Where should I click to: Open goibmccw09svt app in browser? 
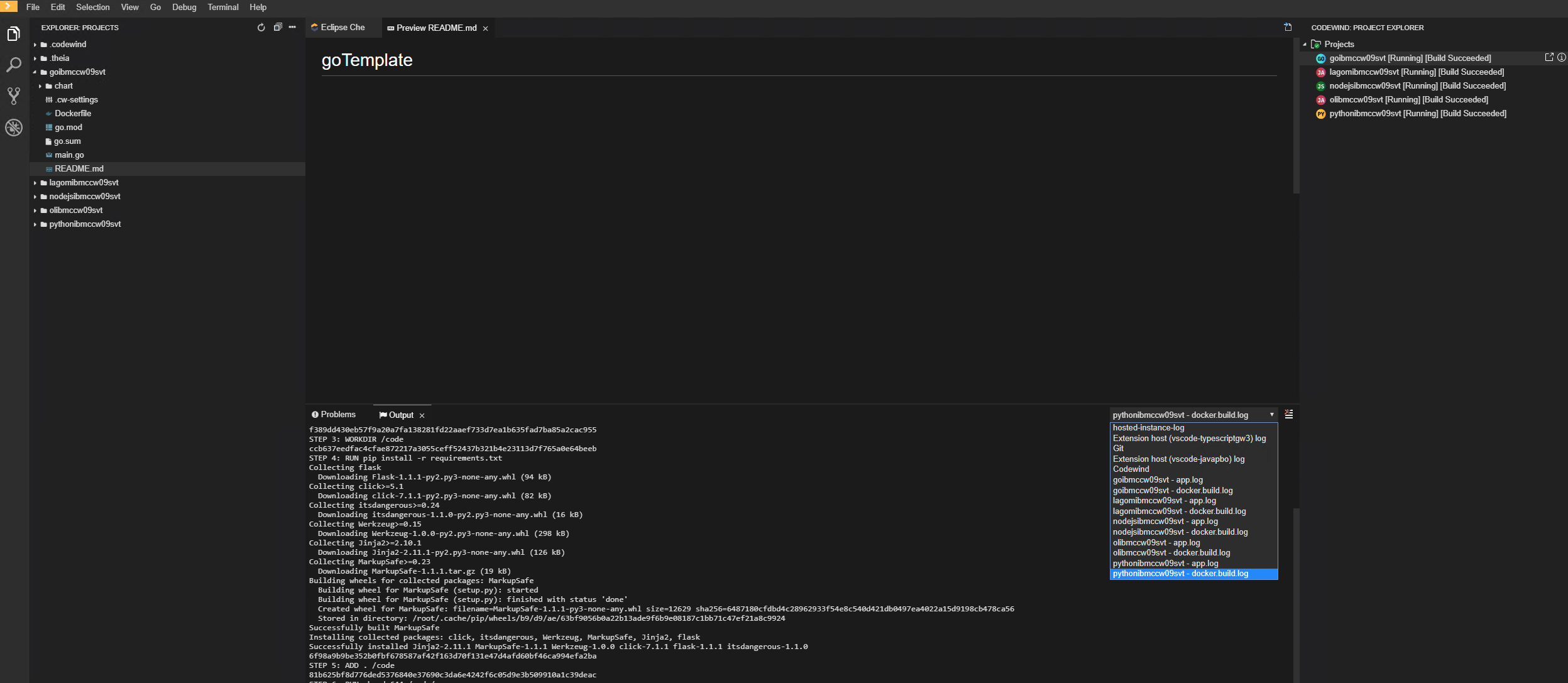[1549, 57]
